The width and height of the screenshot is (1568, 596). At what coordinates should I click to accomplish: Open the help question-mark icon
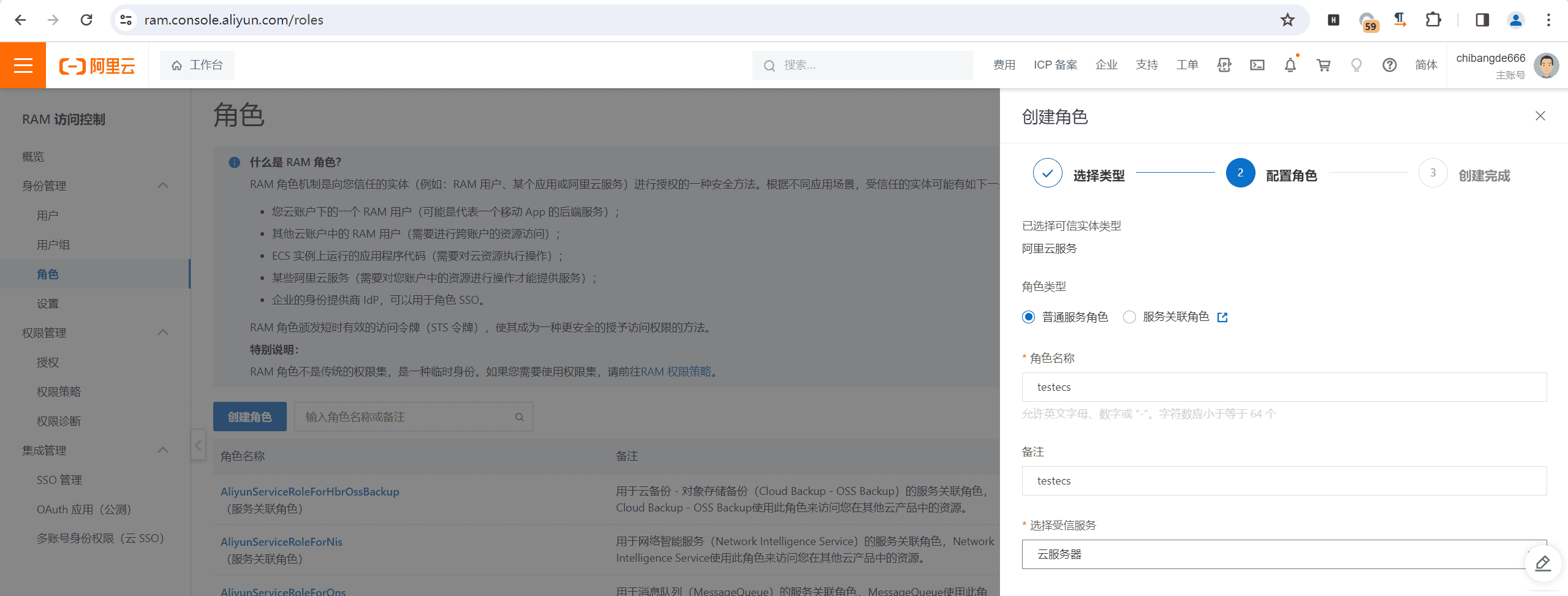[x=1389, y=65]
